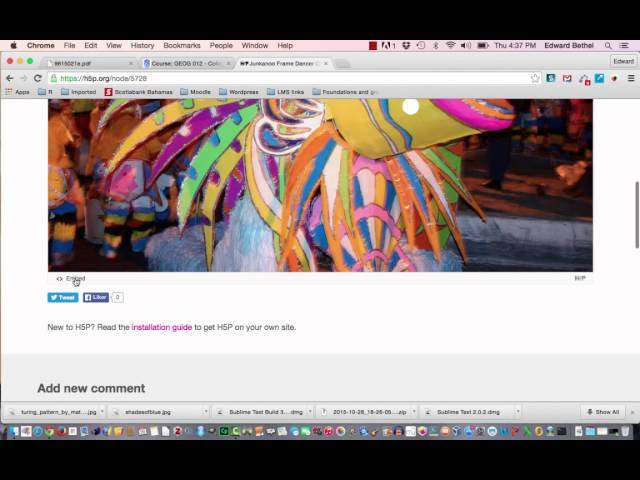Open the Foundations bookmarks folder

(x=345, y=92)
